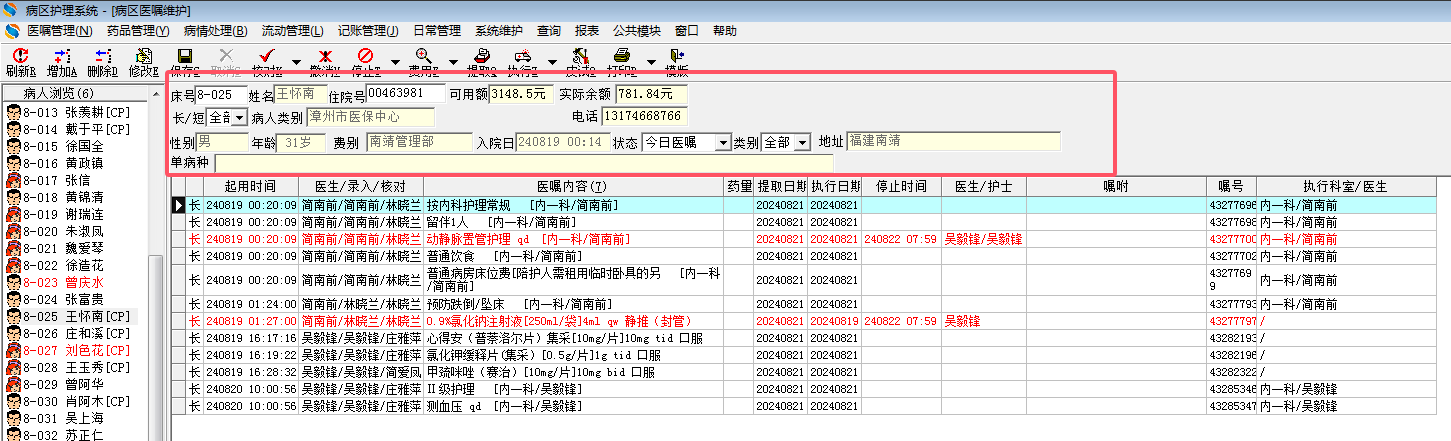Select patient 8-025 王怀南 in the list
1451x441 pixels.
pos(78,316)
